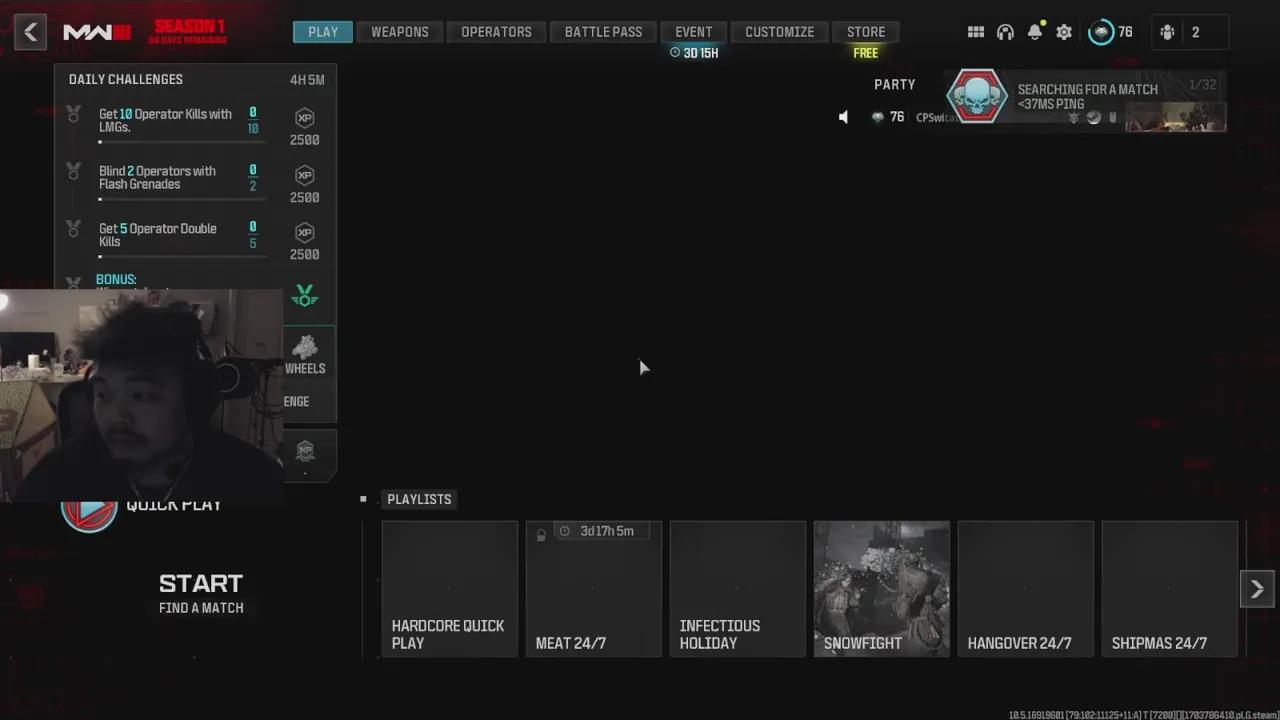This screenshot has width=1280, height=720.
Task: Click the MWIII game logo
Action: click(x=97, y=33)
